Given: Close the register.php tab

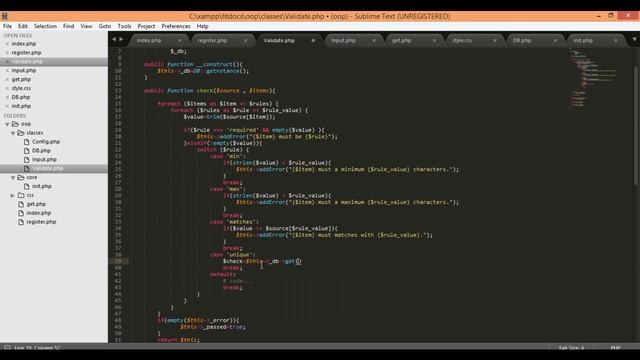Looking at the screenshot, I should point(246,40).
